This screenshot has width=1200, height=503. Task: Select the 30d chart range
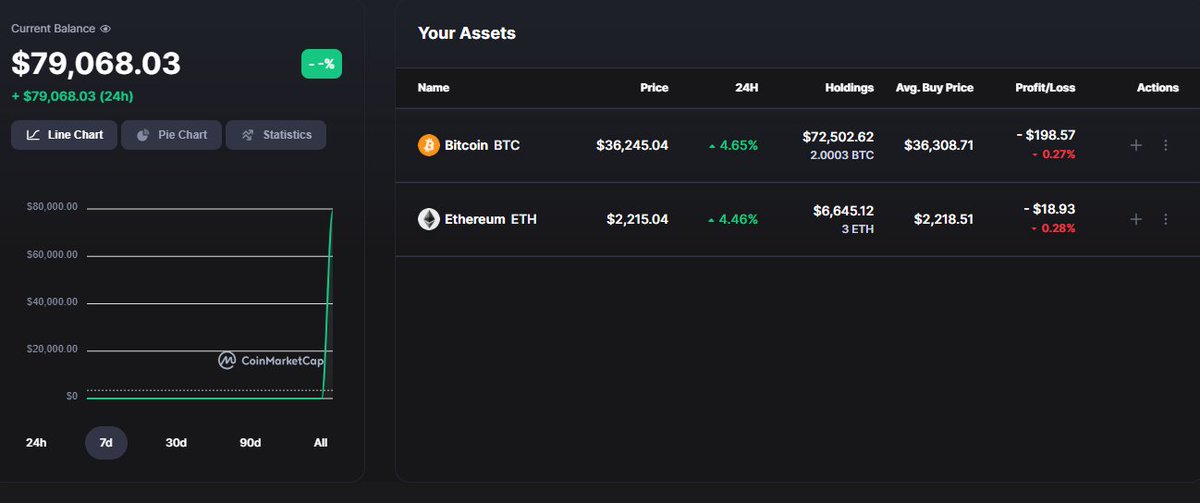(176, 442)
